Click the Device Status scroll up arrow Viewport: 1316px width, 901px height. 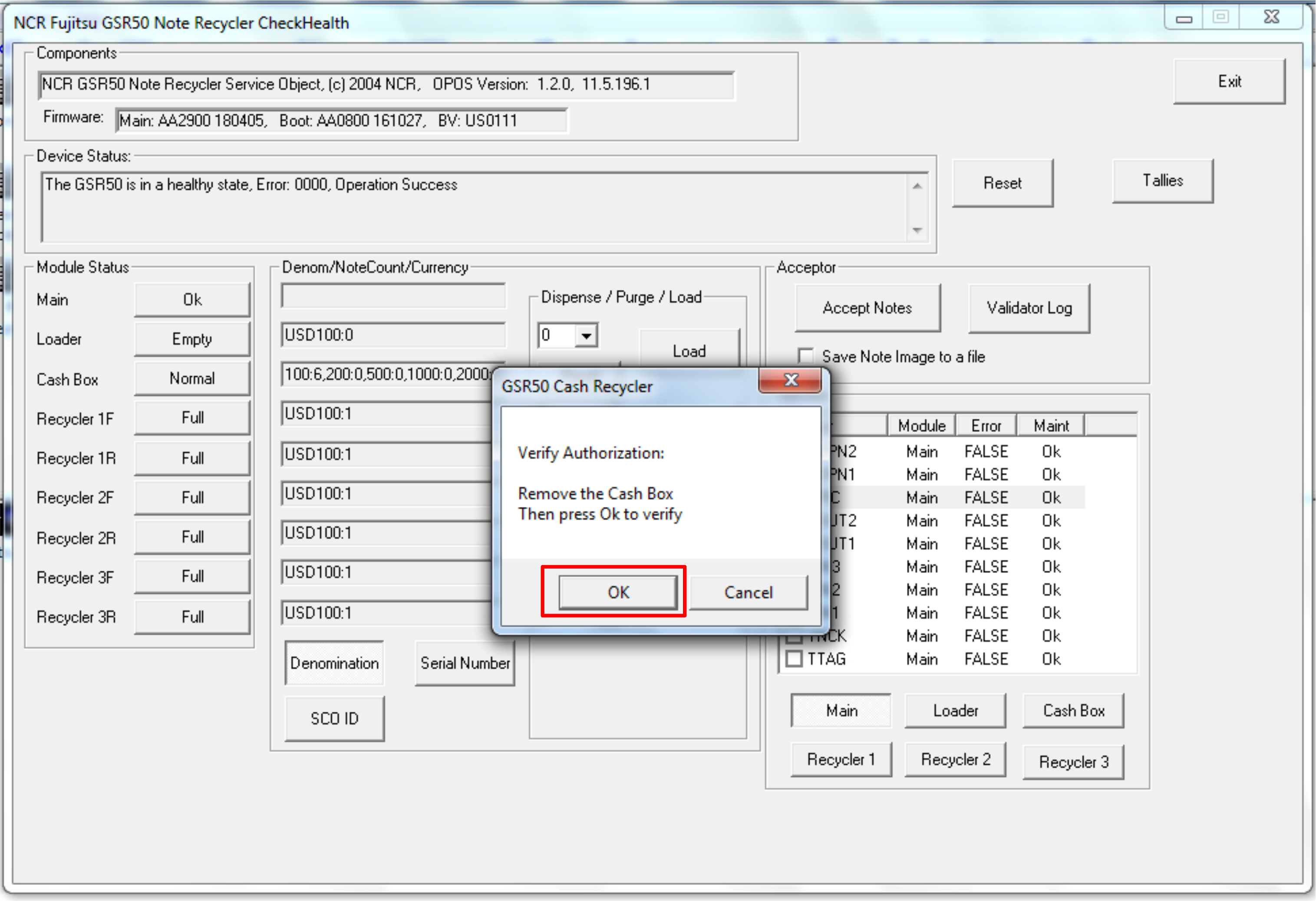pyautogui.click(x=917, y=186)
